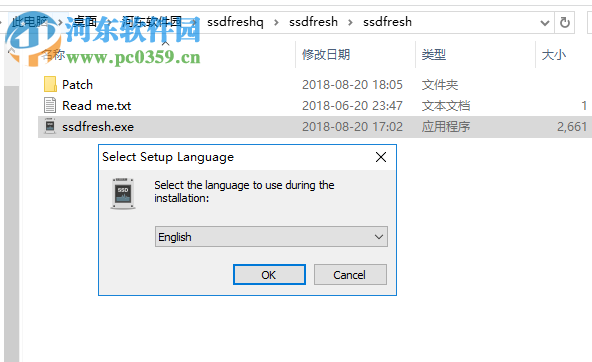The width and height of the screenshot is (592, 362).
Task: Select the Patch folder name
Action: point(77,85)
